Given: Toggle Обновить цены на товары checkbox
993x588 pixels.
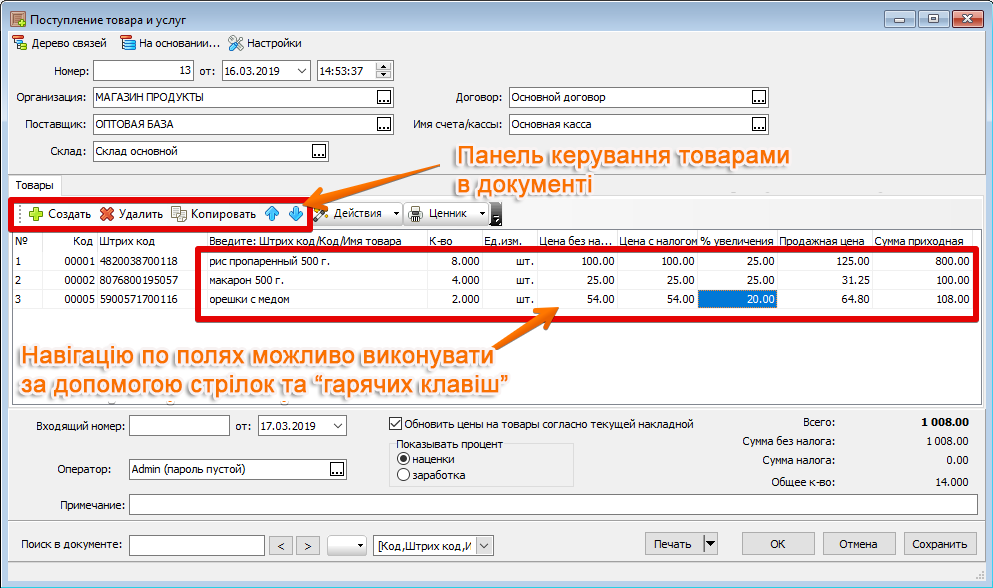Looking at the screenshot, I should coord(396,423).
